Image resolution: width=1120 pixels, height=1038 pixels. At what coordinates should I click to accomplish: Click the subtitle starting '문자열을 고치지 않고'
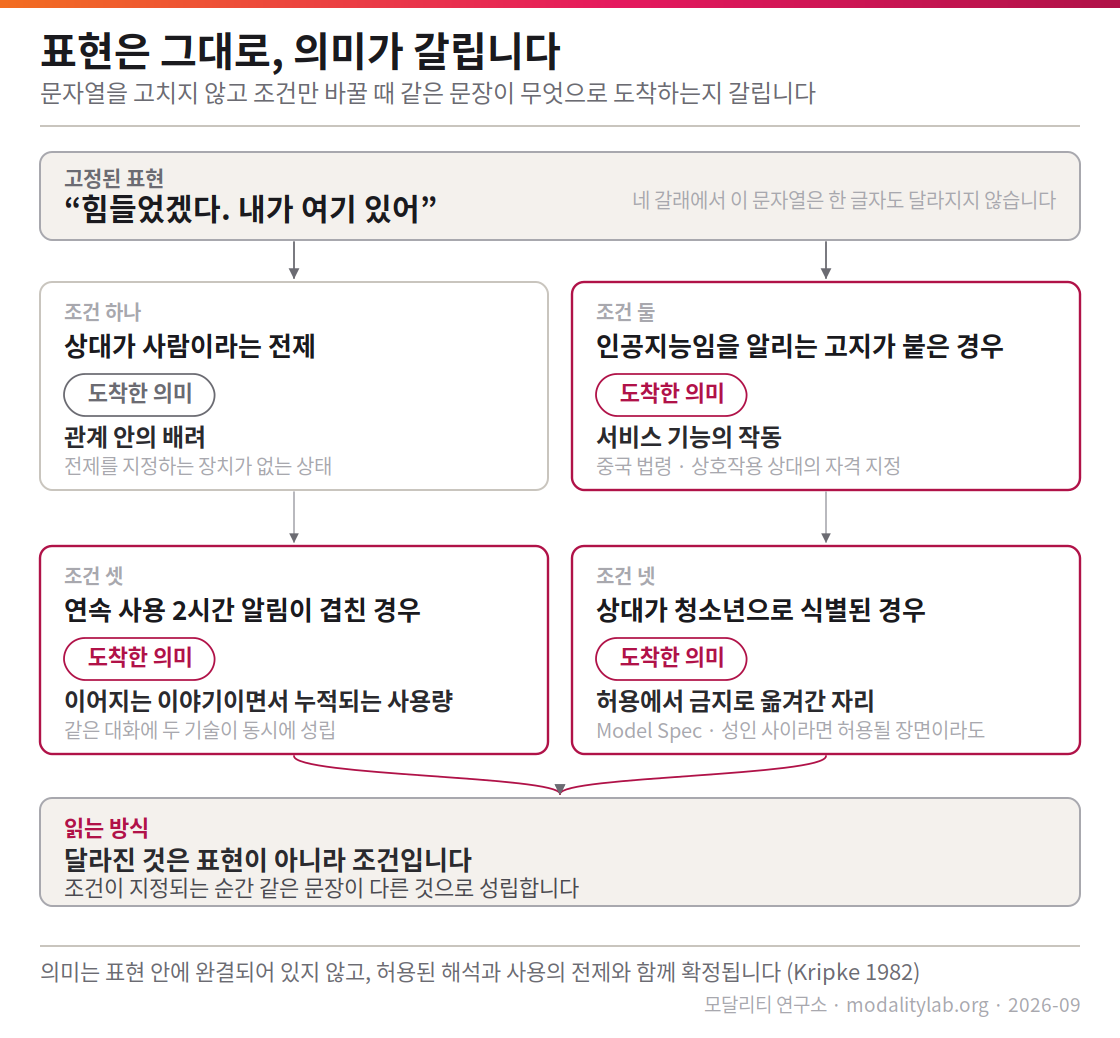pyautogui.click(x=428, y=94)
